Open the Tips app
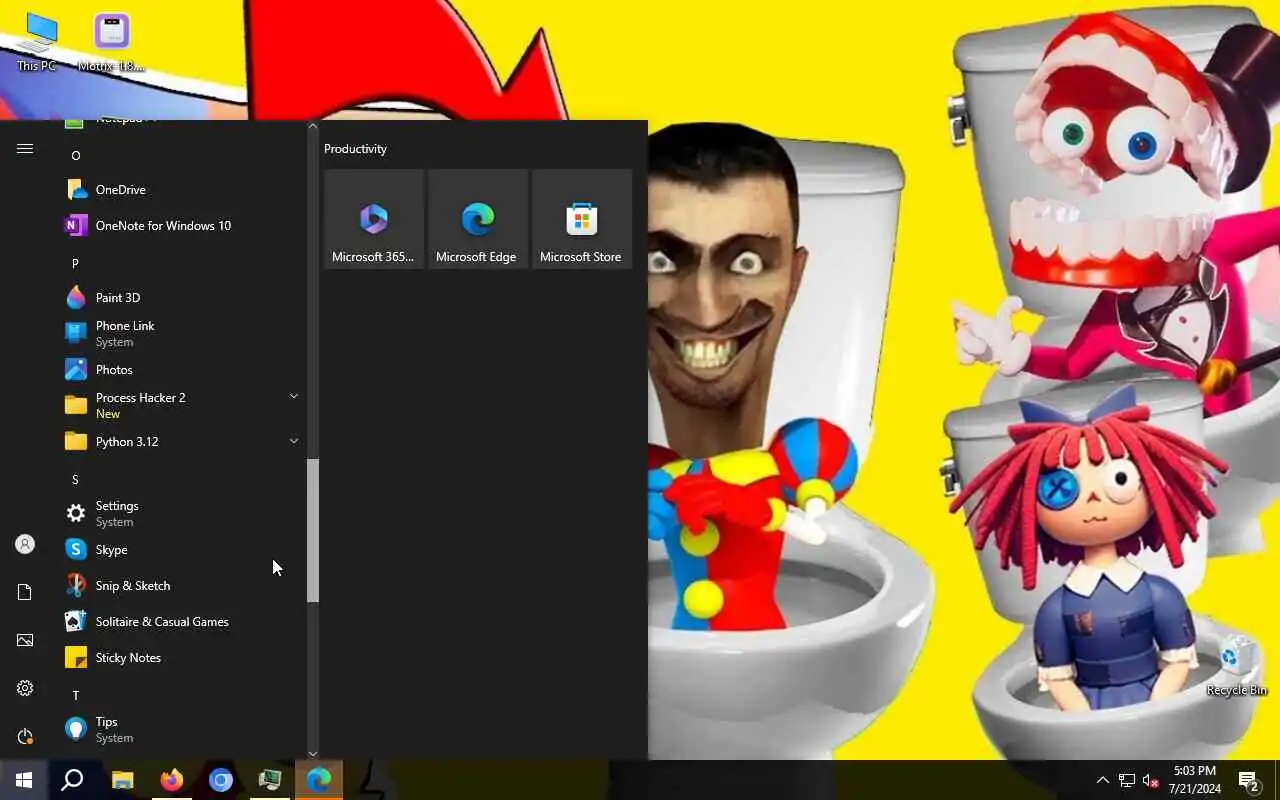The image size is (1280, 800). click(180, 729)
